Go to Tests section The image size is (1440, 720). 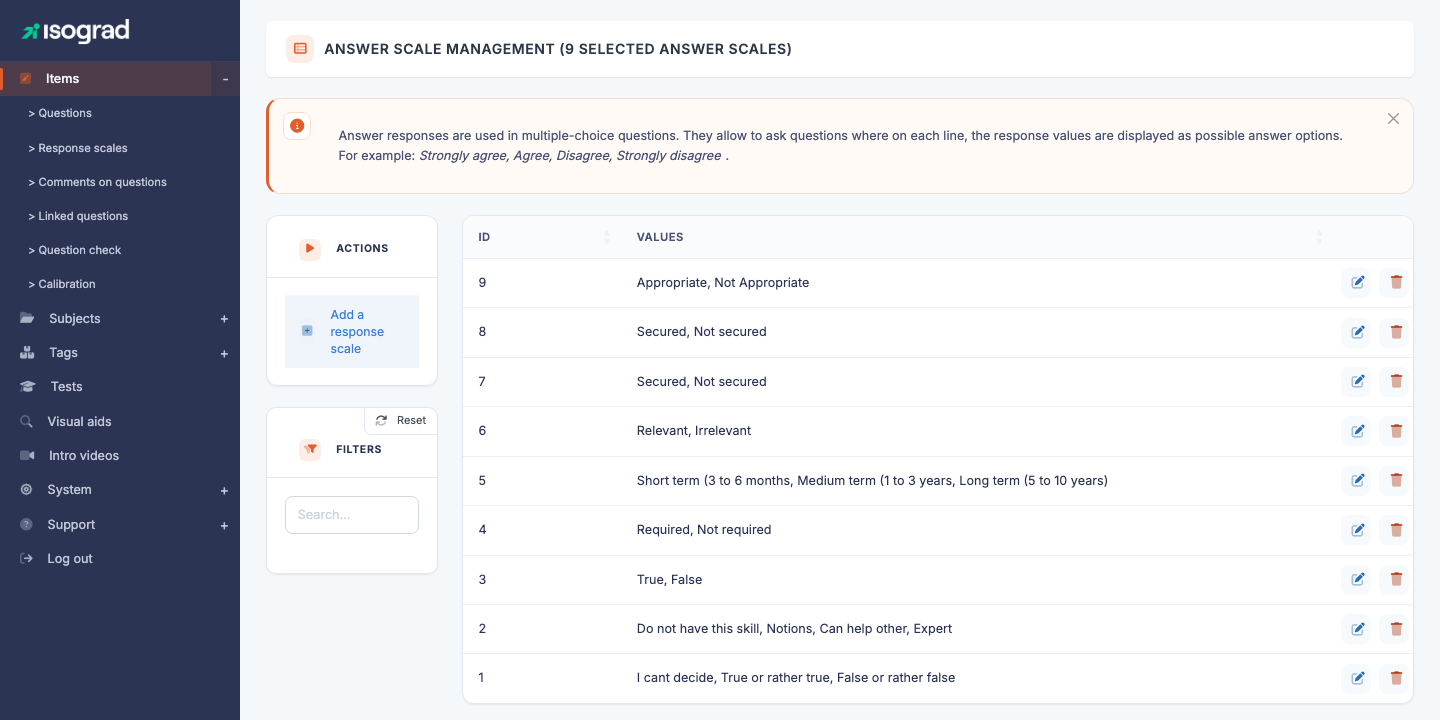pos(67,386)
